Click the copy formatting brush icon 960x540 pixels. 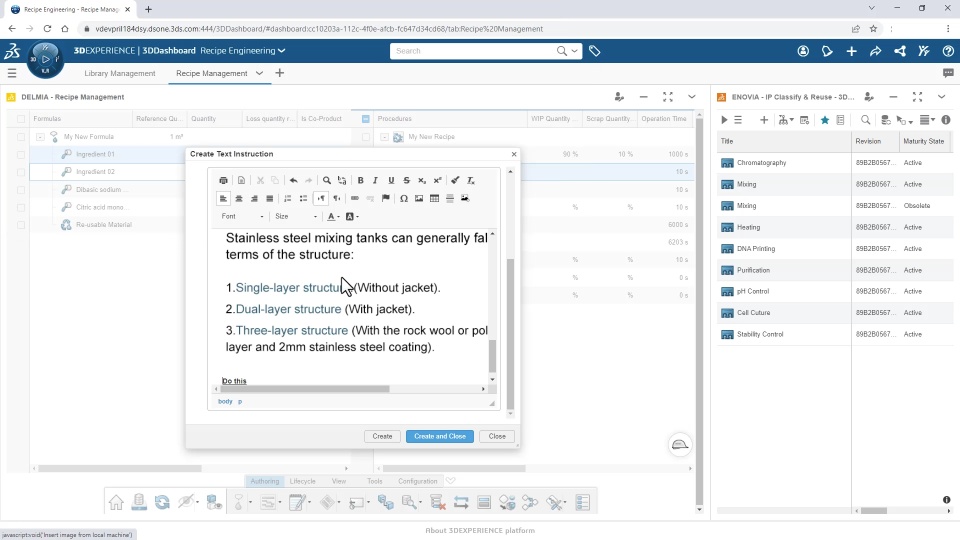(x=455, y=181)
